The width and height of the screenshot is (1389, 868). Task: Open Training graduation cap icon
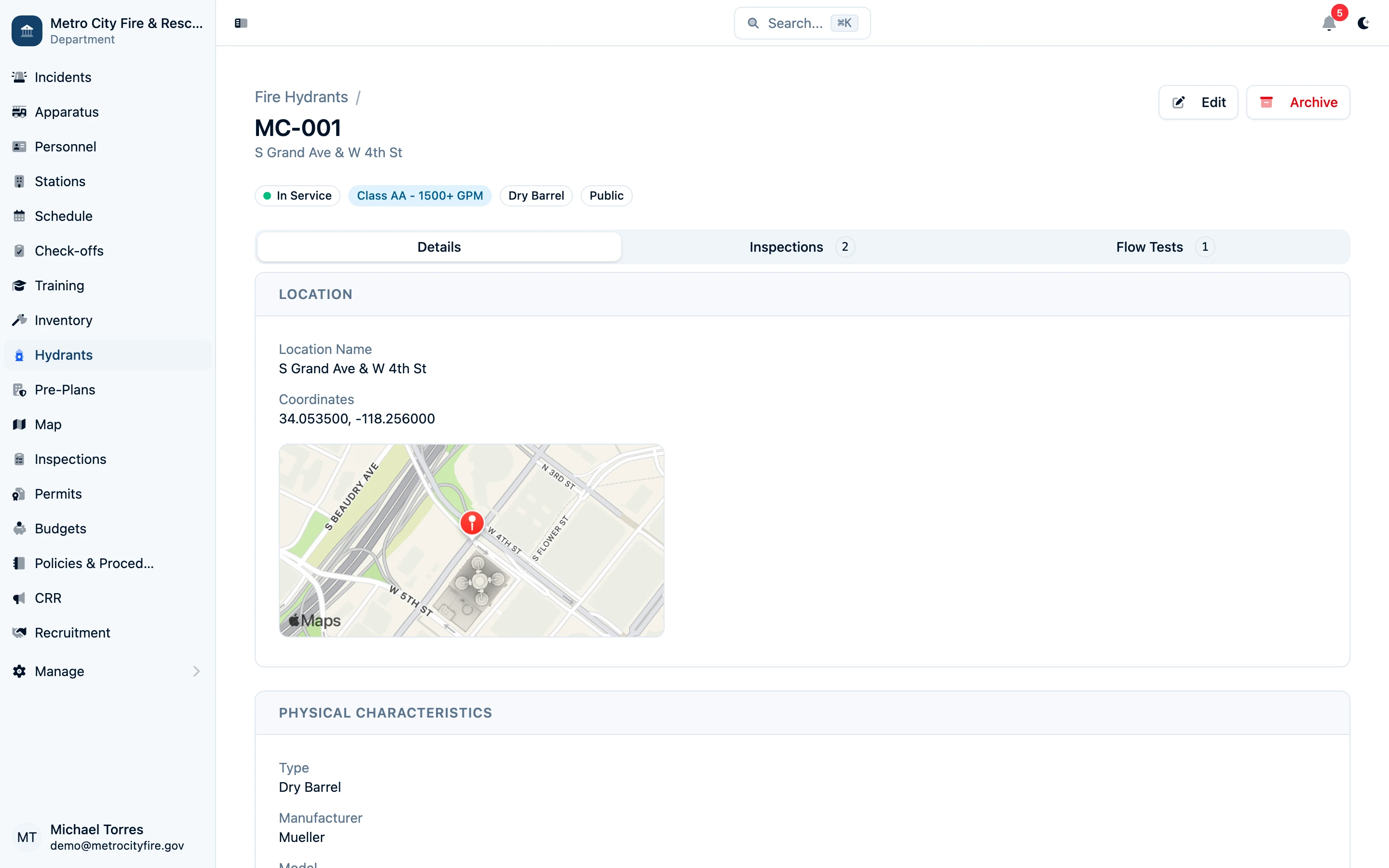click(x=19, y=286)
